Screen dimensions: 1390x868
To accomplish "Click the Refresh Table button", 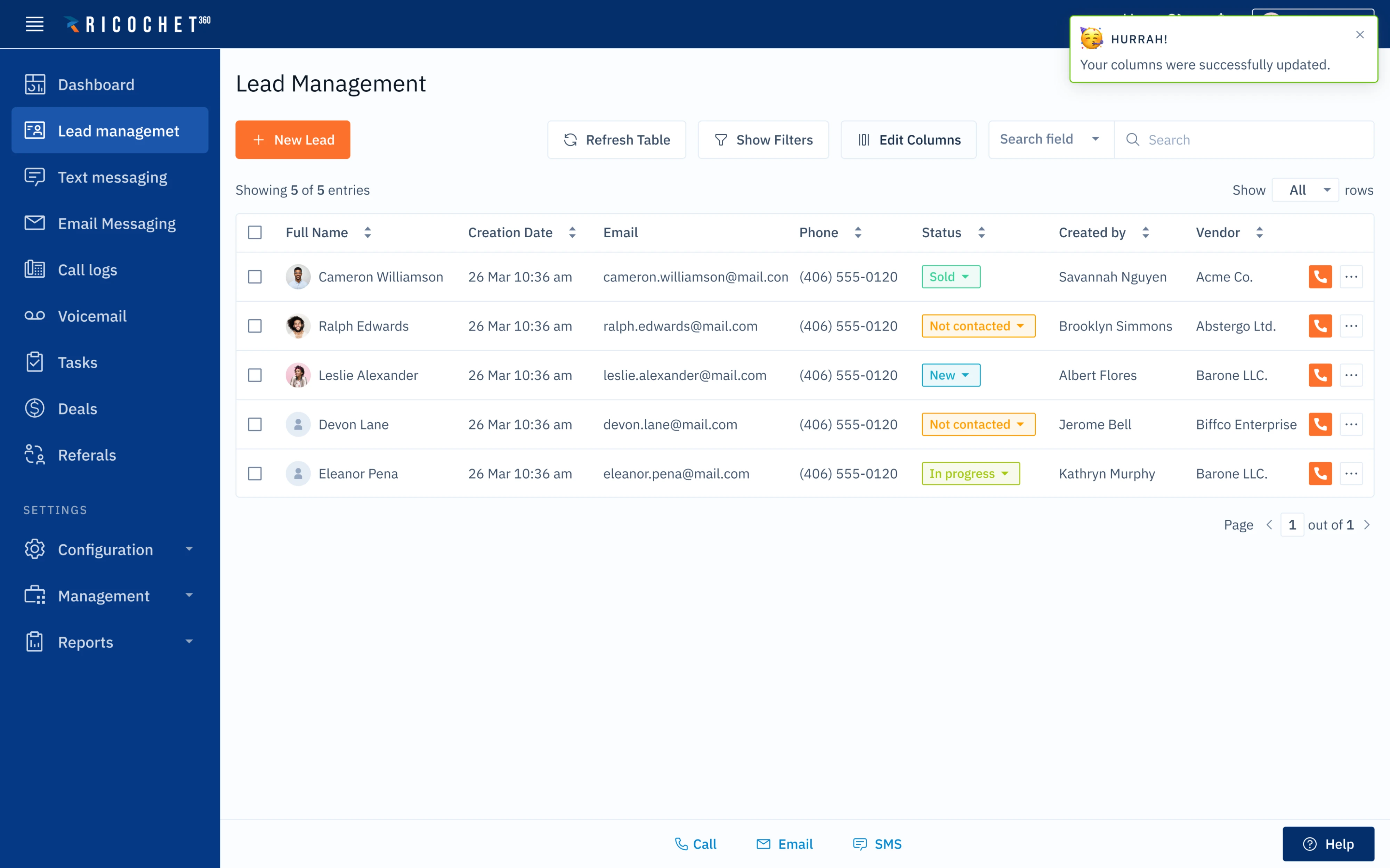I will click(x=616, y=139).
